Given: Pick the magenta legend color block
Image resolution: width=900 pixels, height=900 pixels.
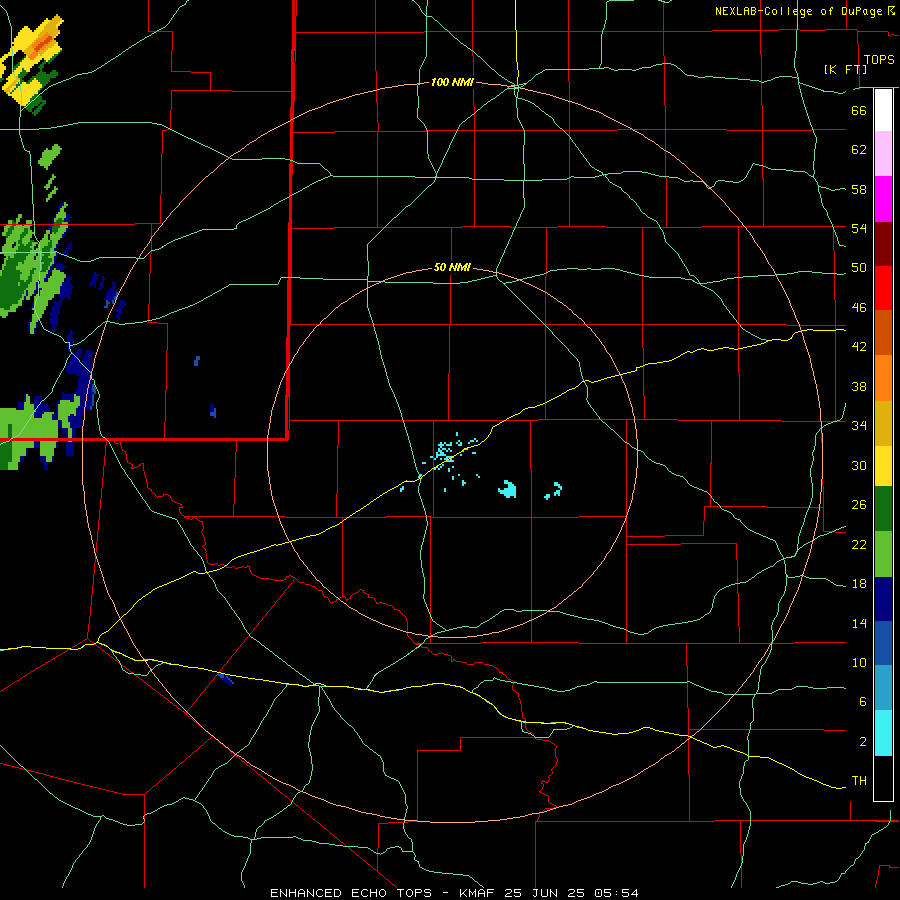Looking at the screenshot, I should (x=883, y=199).
